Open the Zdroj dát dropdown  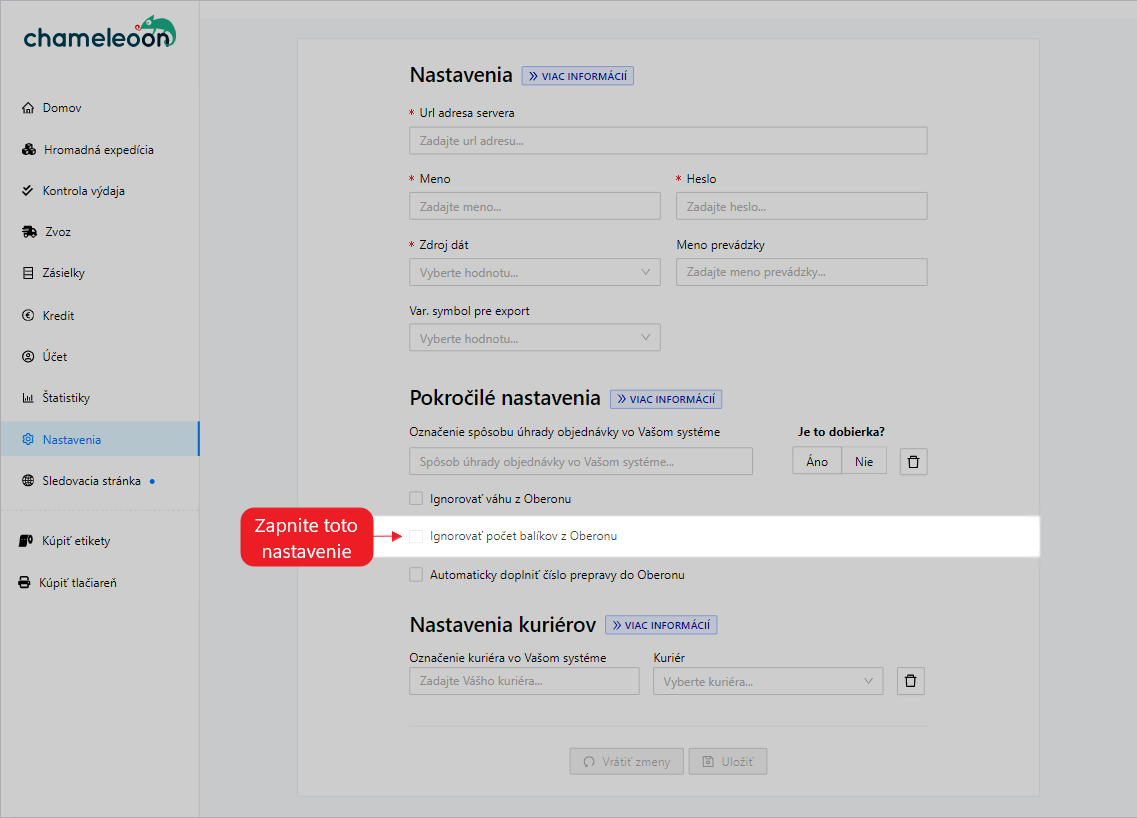point(534,272)
